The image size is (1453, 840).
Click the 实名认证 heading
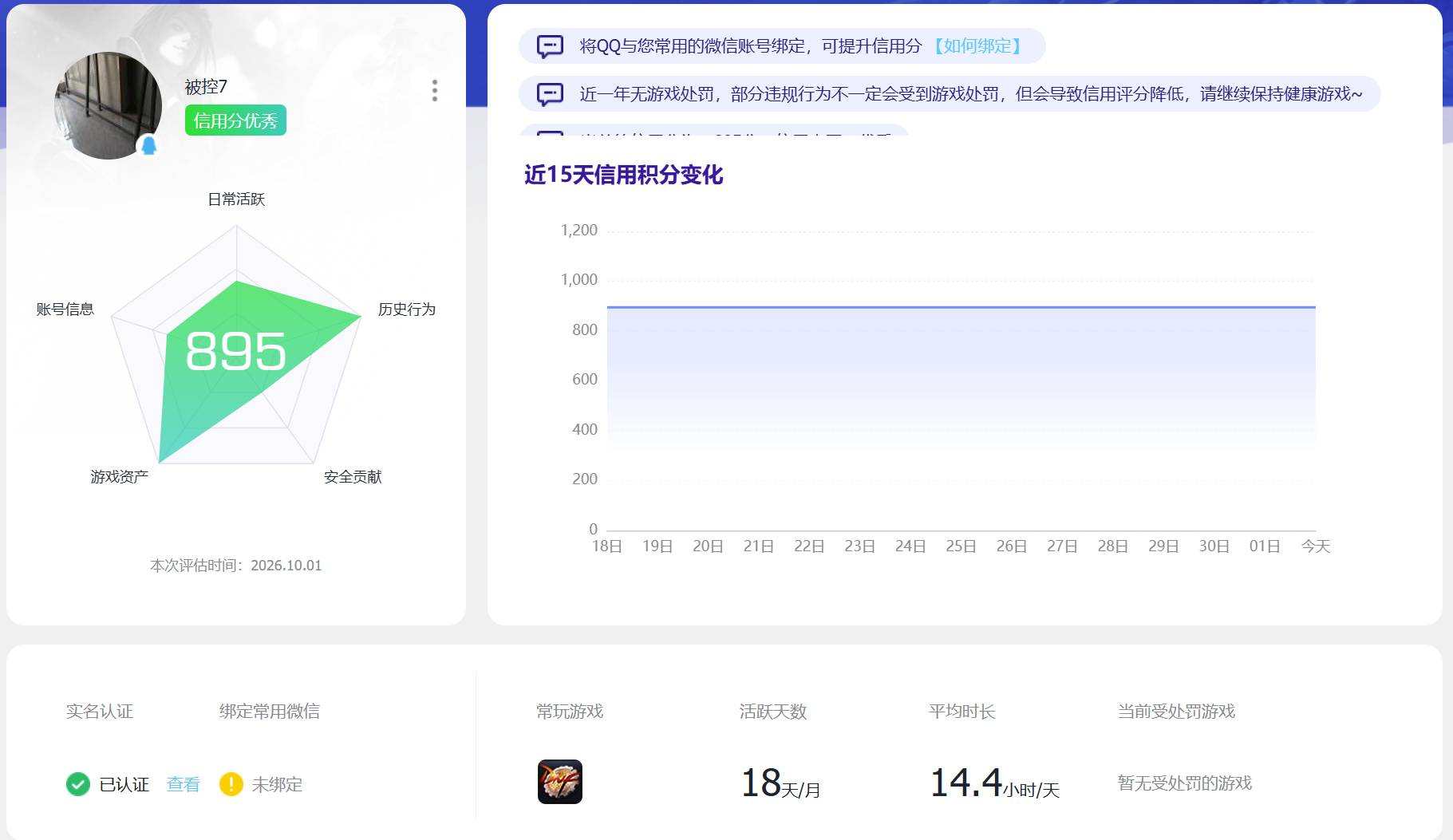click(100, 712)
